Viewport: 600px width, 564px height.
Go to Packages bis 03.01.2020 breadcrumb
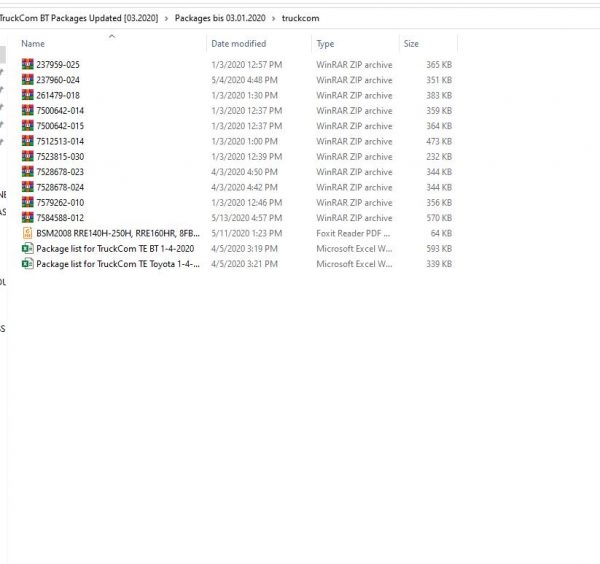(220, 18)
